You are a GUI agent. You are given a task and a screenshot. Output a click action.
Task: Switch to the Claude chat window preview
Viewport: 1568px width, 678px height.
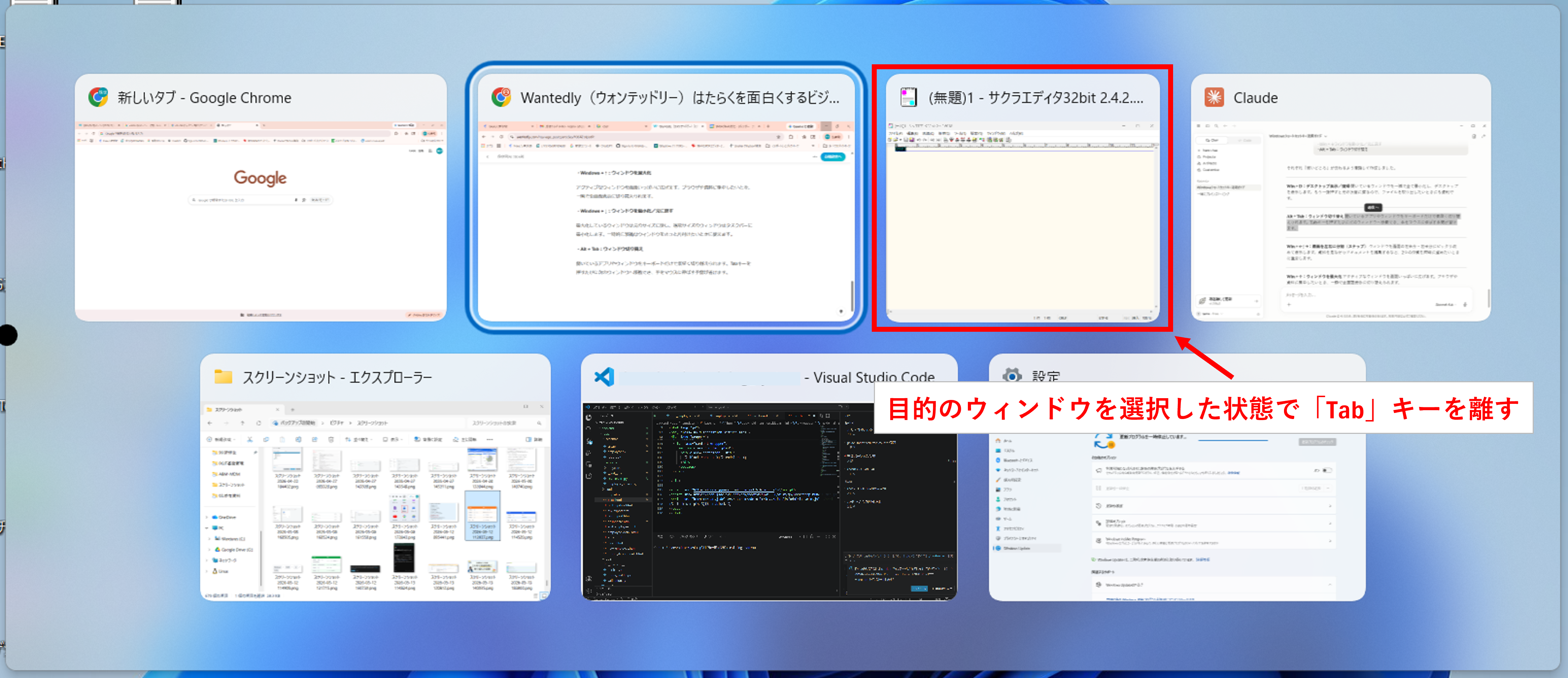[x=1341, y=221]
